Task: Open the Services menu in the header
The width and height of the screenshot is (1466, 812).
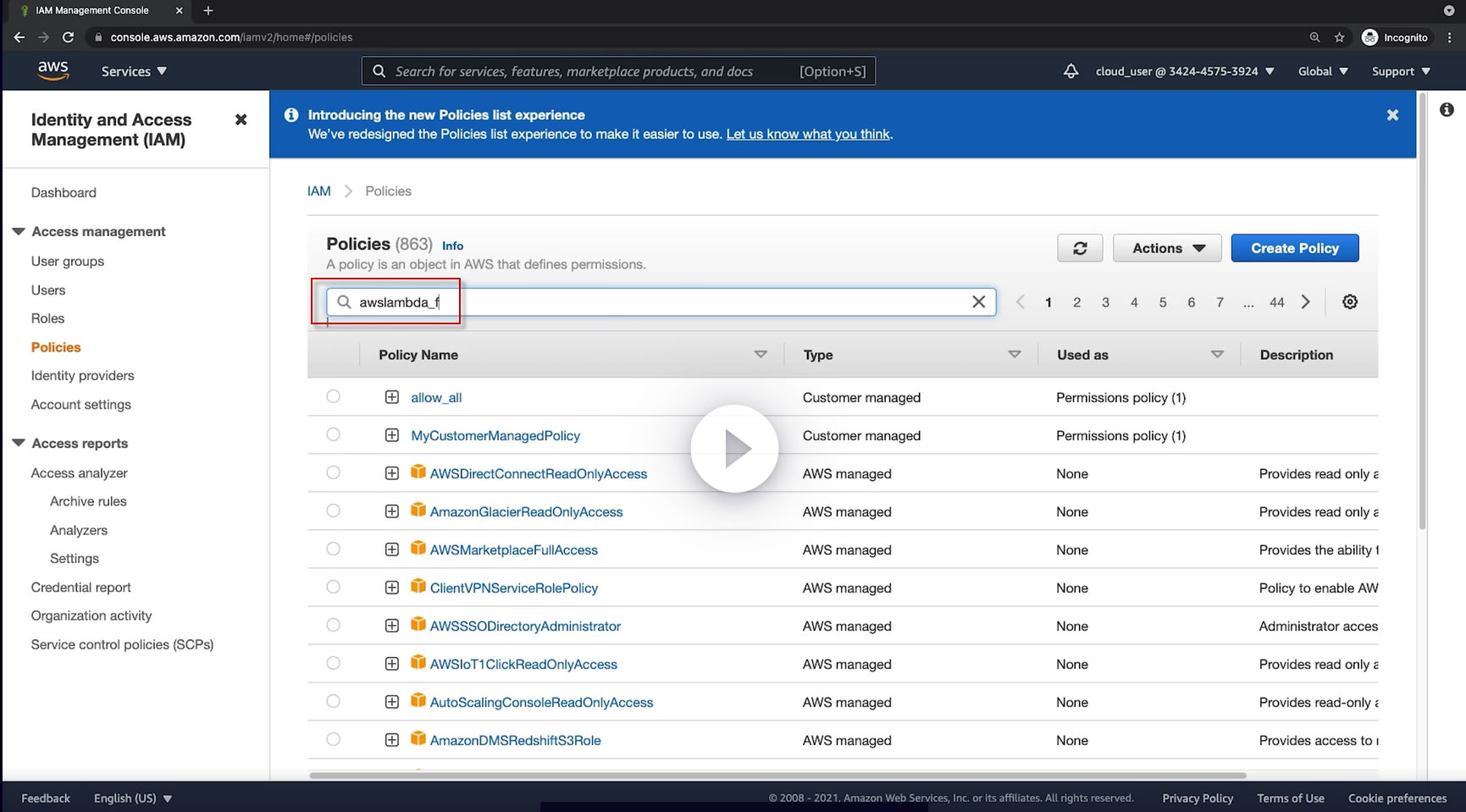Action: [134, 72]
